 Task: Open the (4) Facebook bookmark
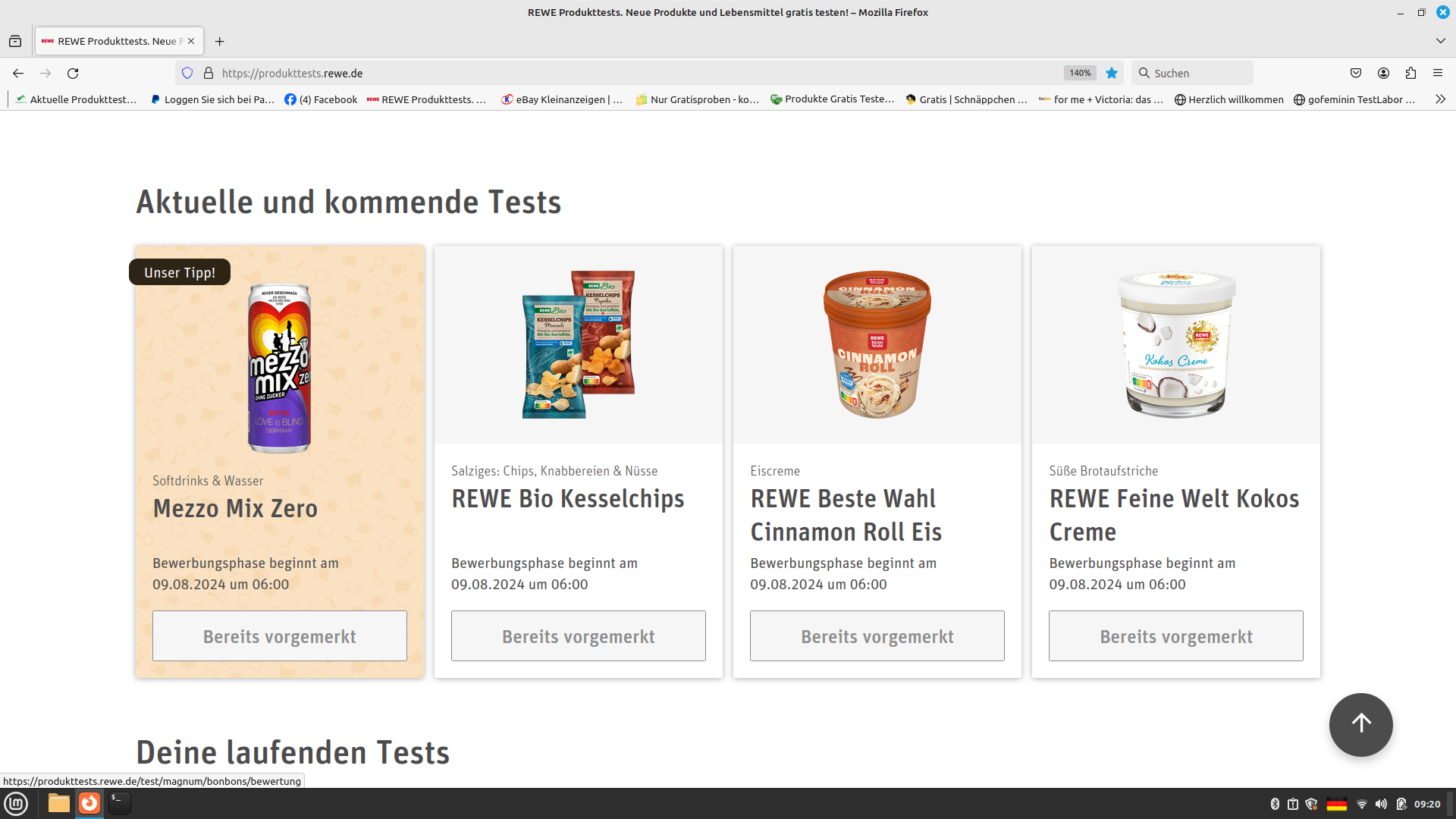[321, 99]
